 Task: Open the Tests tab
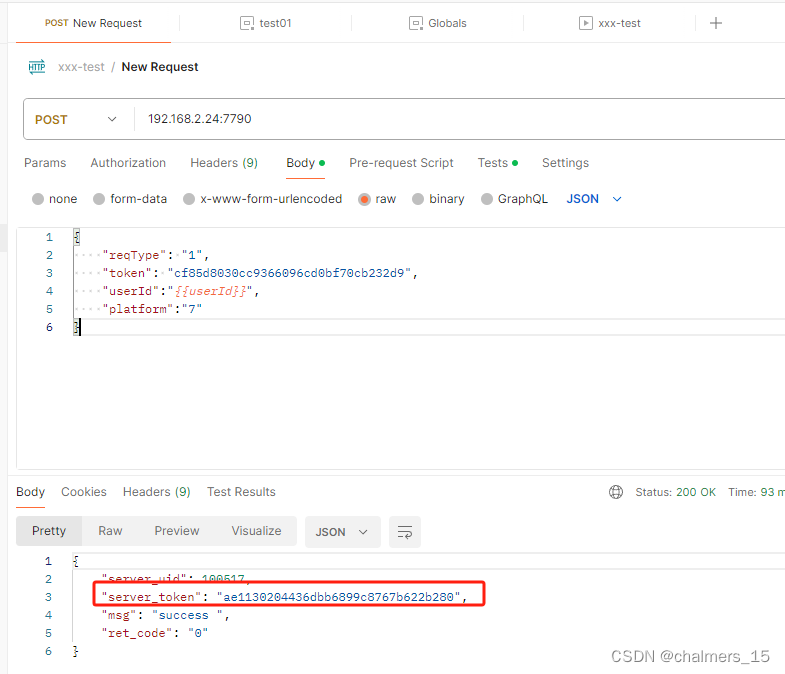click(498, 163)
